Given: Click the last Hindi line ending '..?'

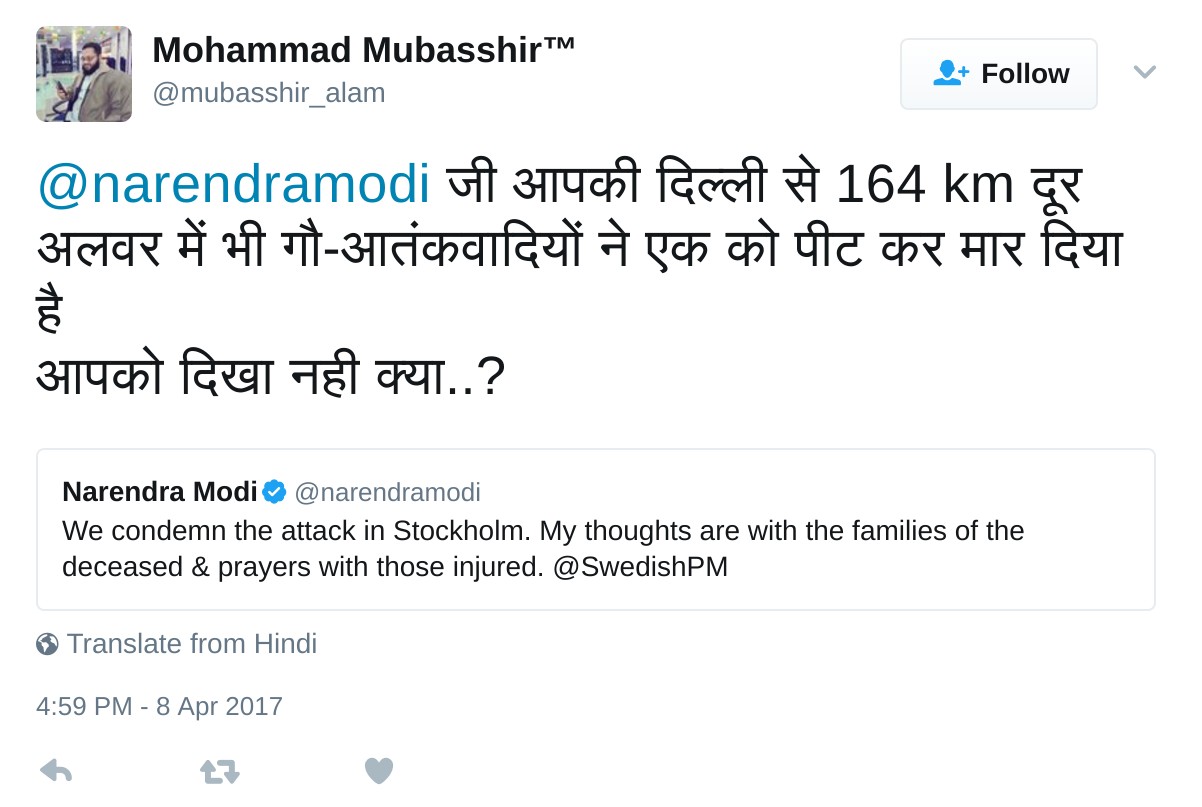Looking at the screenshot, I should click(x=270, y=376).
